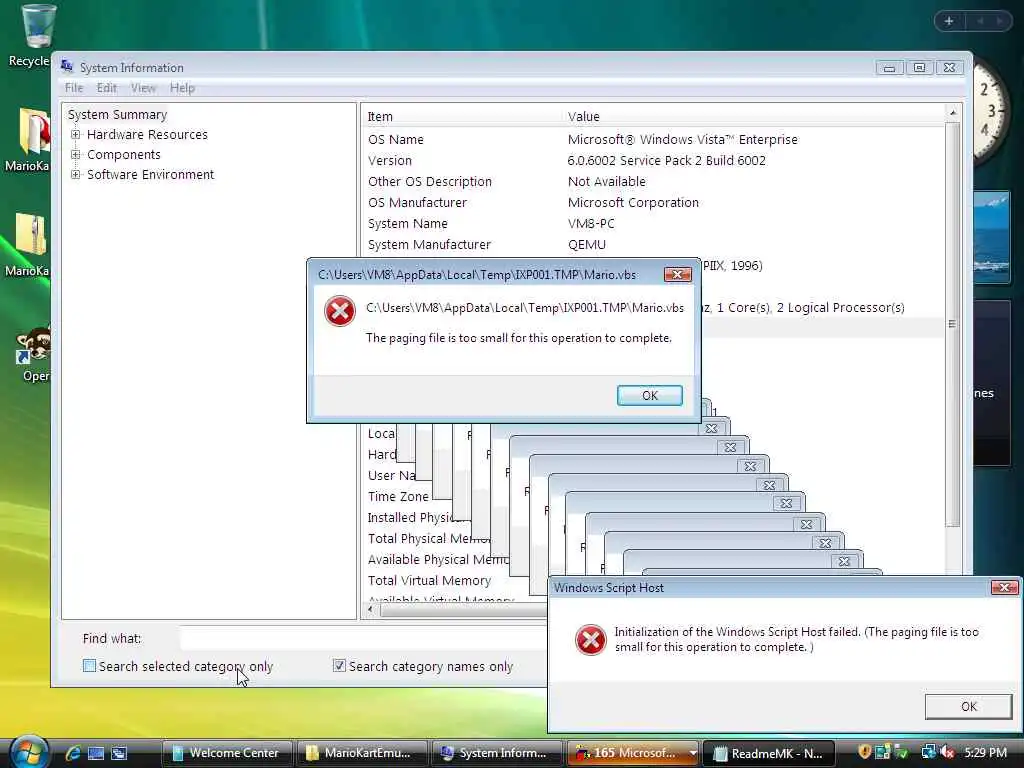1024x768 pixels.
Task: Click the Find what input field
Action: point(362,638)
